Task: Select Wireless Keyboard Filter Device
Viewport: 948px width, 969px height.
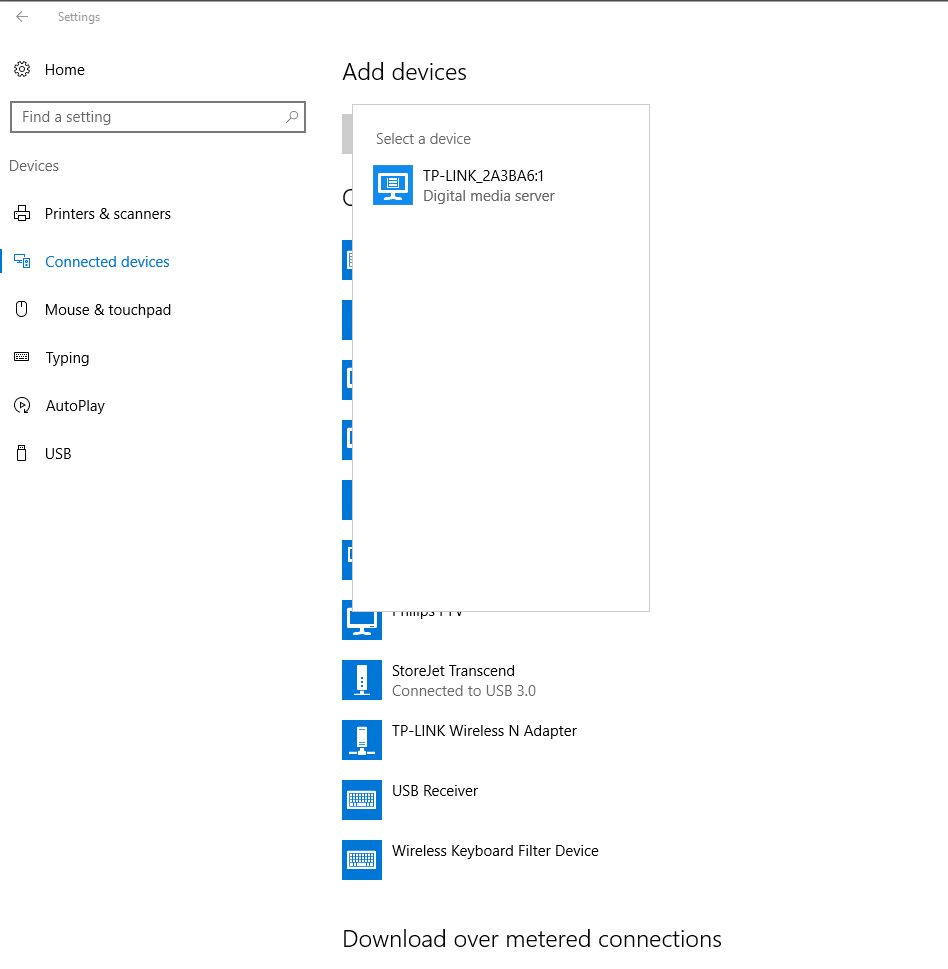Action: click(x=495, y=851)
